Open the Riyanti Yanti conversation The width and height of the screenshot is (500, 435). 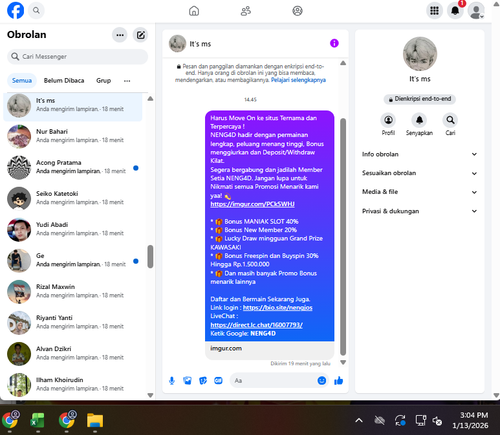pos(73,322)
